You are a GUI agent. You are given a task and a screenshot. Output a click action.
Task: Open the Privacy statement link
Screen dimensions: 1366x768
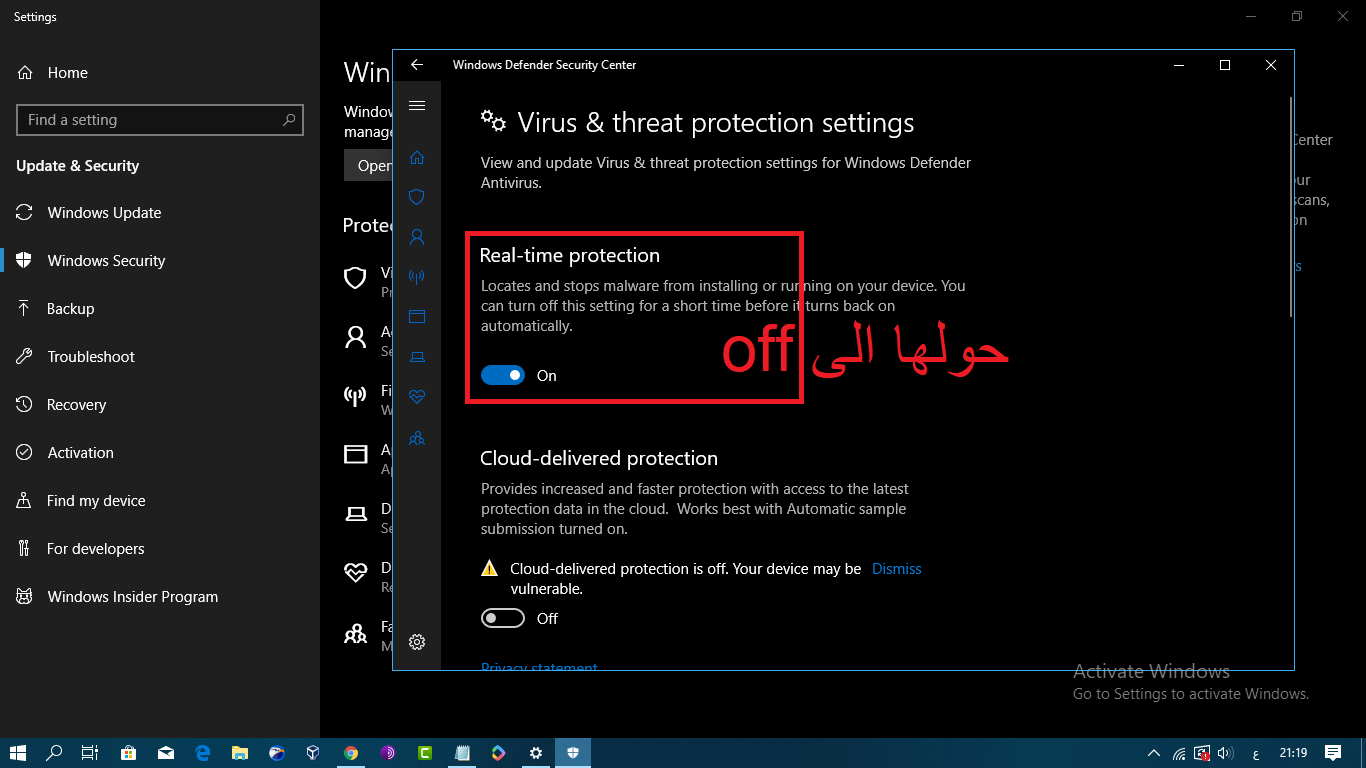click(539, 667)
